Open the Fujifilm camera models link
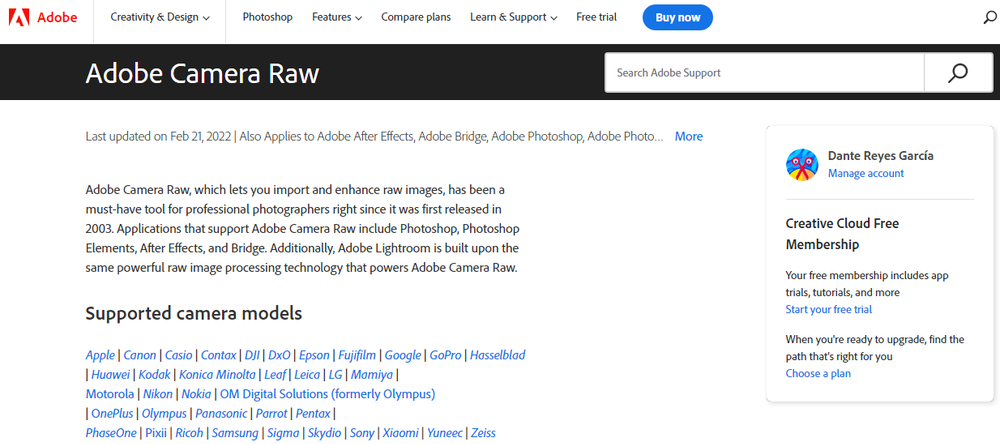 tap(357, 355)
